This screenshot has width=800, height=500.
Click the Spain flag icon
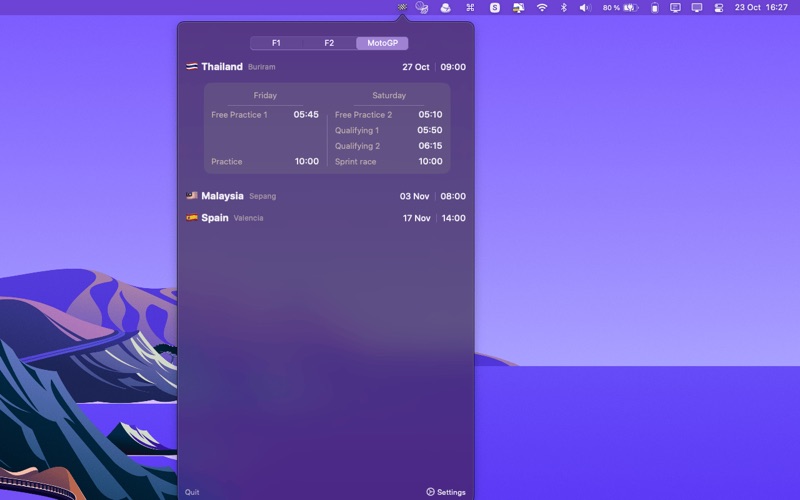coord(191,217)
